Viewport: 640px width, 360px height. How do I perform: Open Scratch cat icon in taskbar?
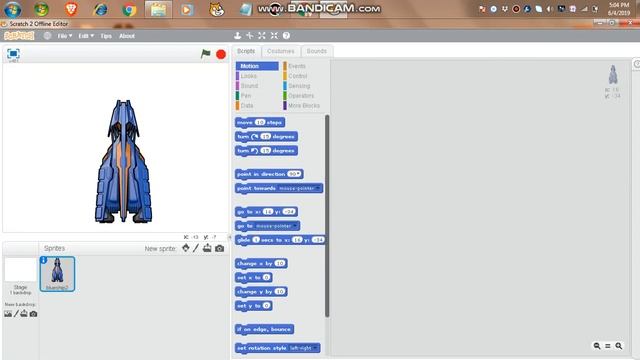[216, 9]
